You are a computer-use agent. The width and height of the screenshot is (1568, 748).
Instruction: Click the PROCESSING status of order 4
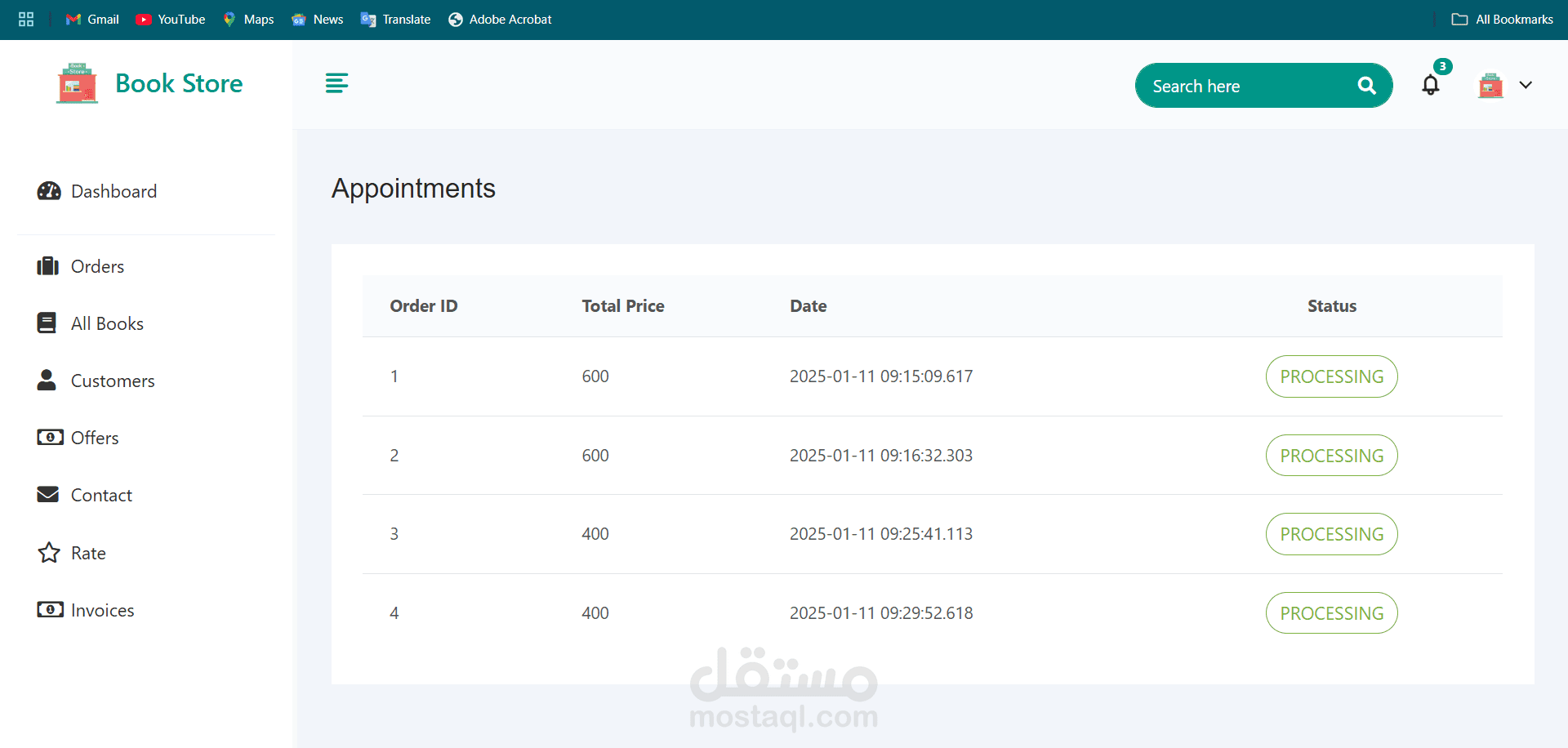pyautogui.click(x=1331, y=613)
